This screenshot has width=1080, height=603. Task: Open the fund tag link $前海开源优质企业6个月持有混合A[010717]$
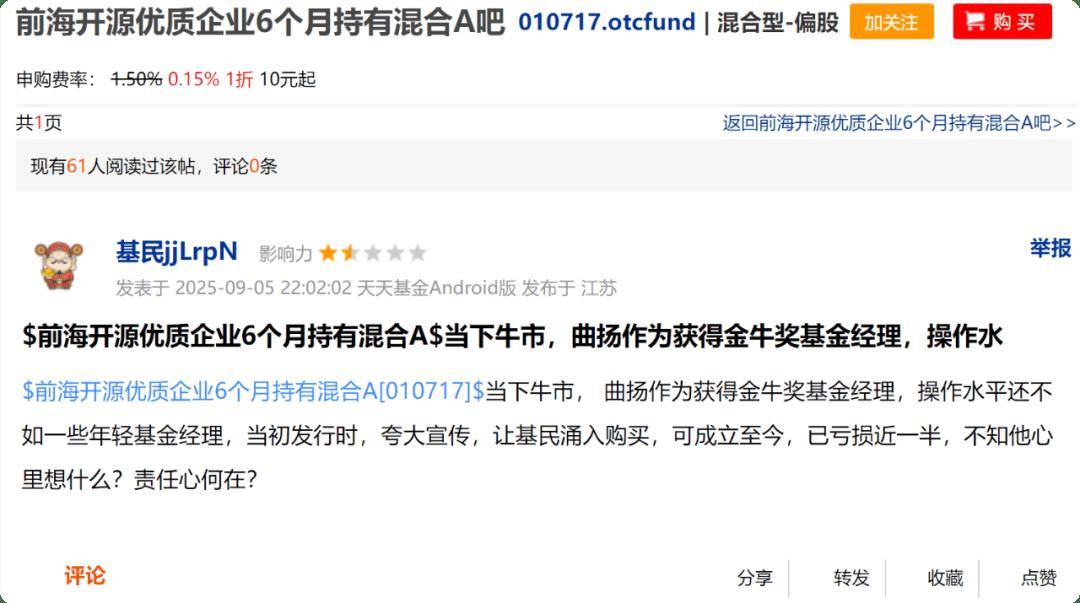(253, 391)
